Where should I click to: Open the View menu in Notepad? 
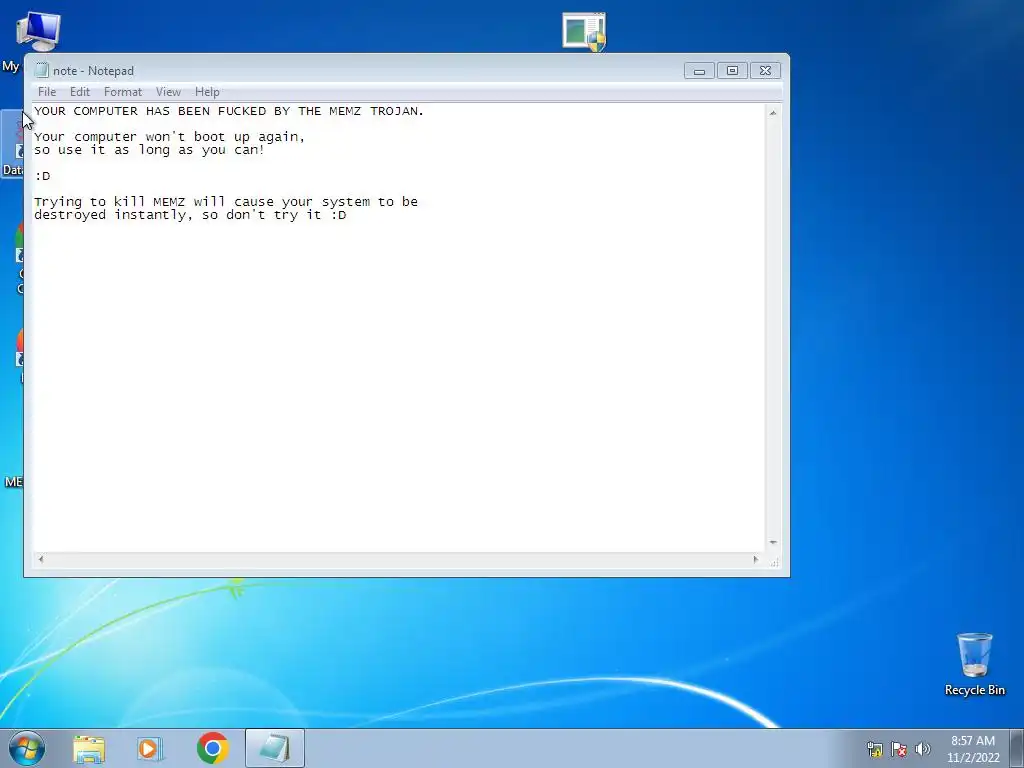pyautogui.click(x=168, y=92)
